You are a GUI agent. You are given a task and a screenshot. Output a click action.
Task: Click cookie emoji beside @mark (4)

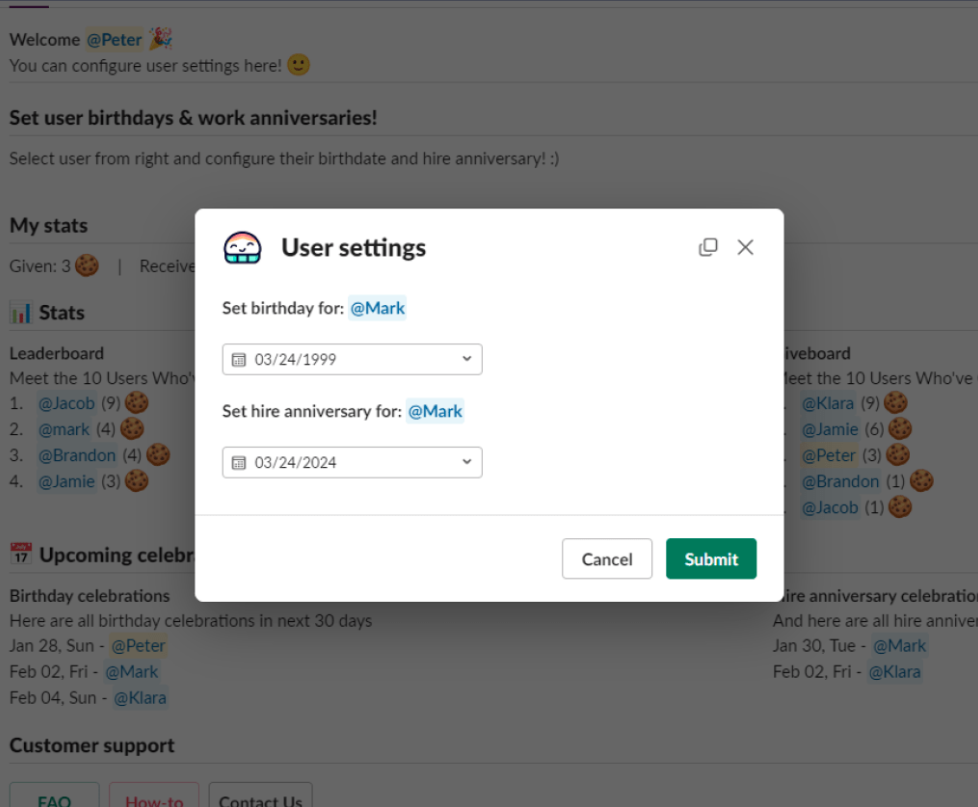(x=132, y=429)
